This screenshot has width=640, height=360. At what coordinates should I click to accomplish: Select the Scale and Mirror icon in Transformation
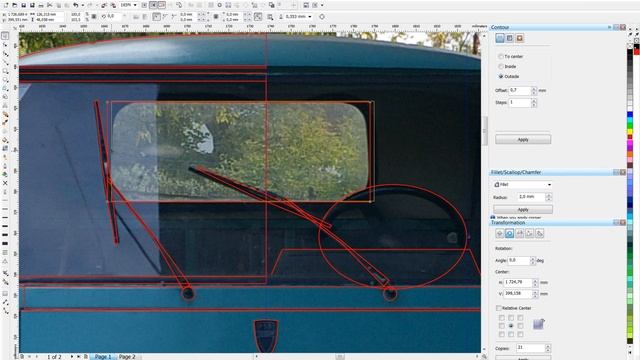(x=520, y=233)
